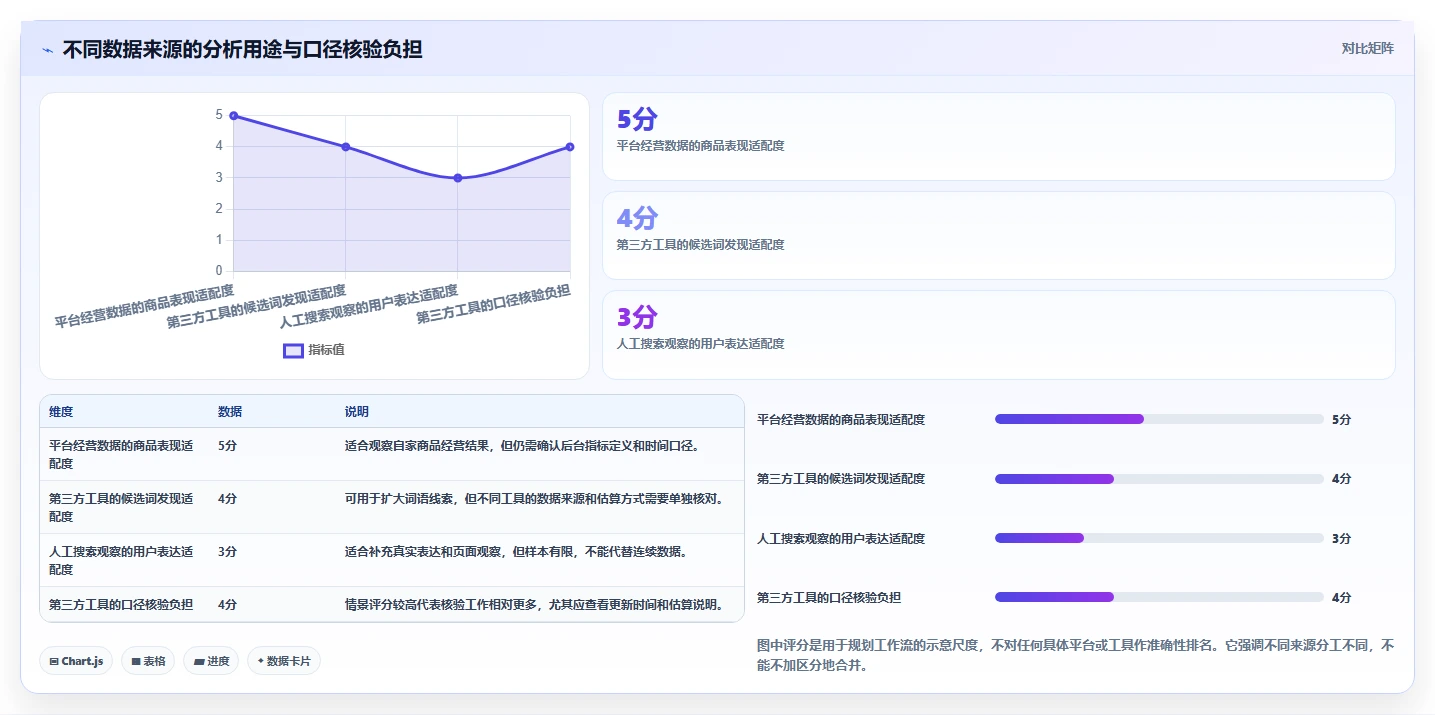1435x715 pixels.
Task: Click the Chart.js tag
Action: click(76, 661)
